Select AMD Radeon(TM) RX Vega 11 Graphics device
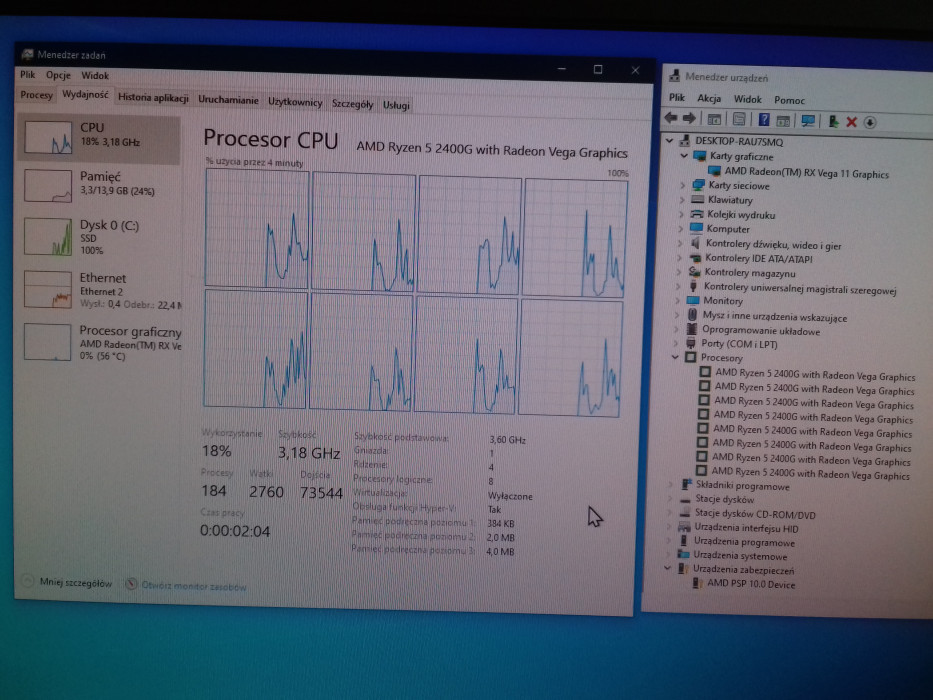The image size is (933, 700). click(806, 173)
